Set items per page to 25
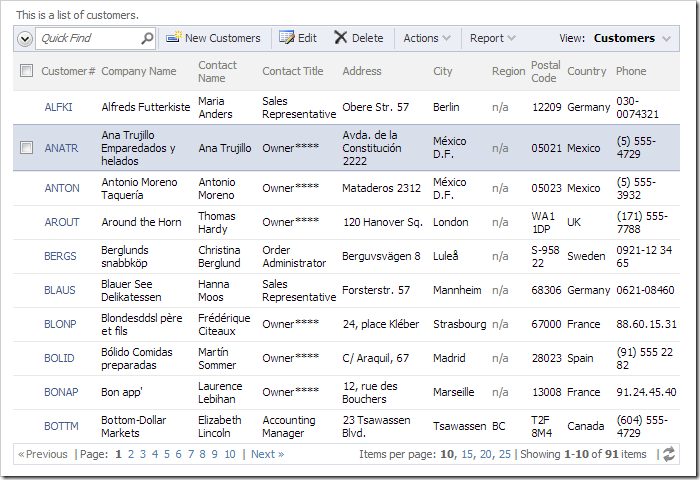This screenshot has height=480, width=700. 505,454
